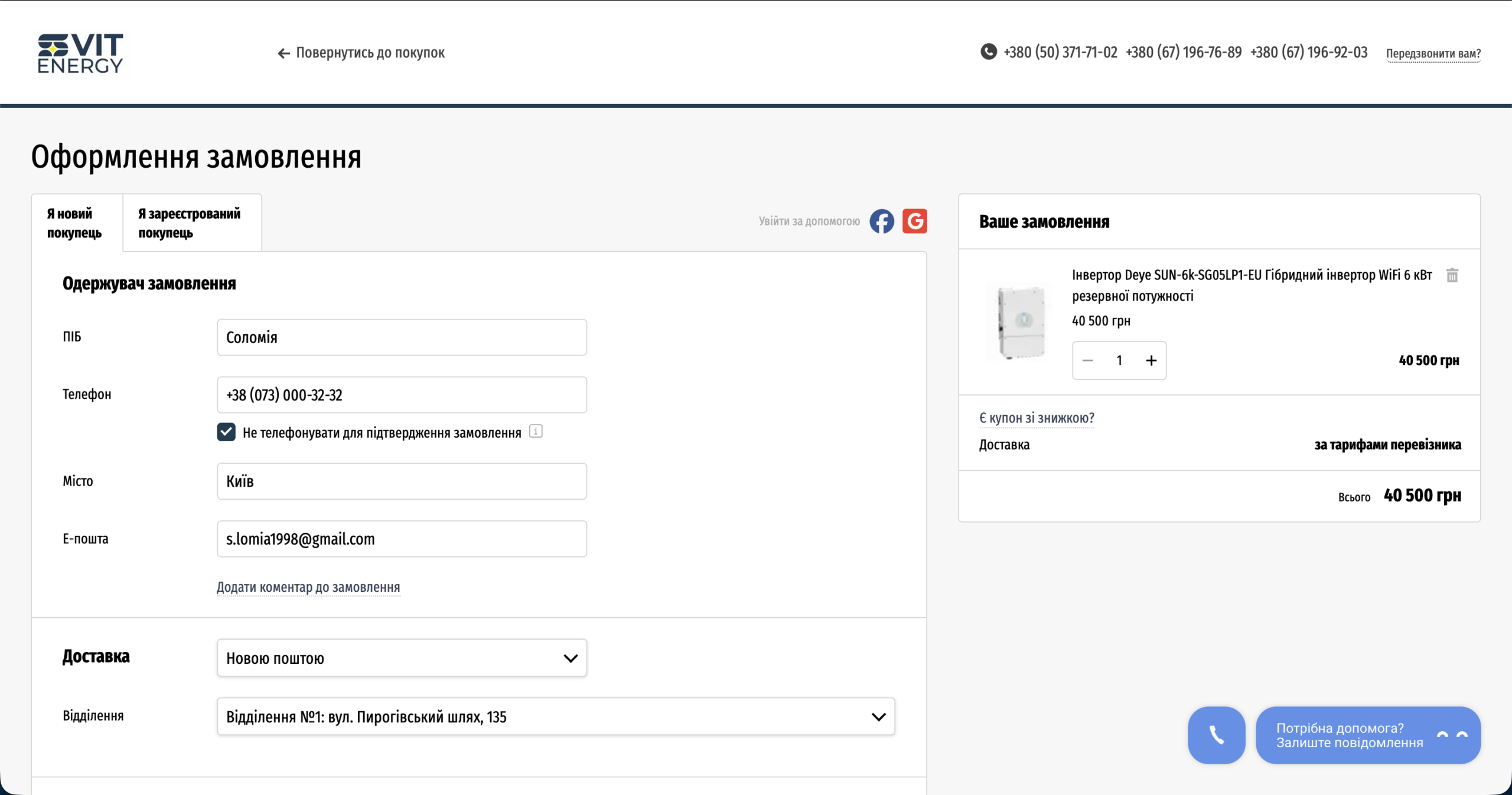Switch to Я зареєстрований покупець tab
This screenshot has width=1512, height=795.
click(x=192, y=223)
